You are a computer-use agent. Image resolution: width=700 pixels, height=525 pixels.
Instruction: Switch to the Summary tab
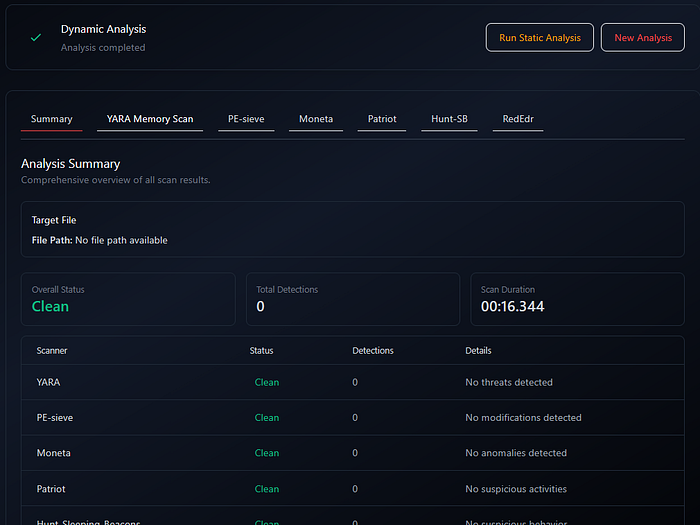click(51, 119)
